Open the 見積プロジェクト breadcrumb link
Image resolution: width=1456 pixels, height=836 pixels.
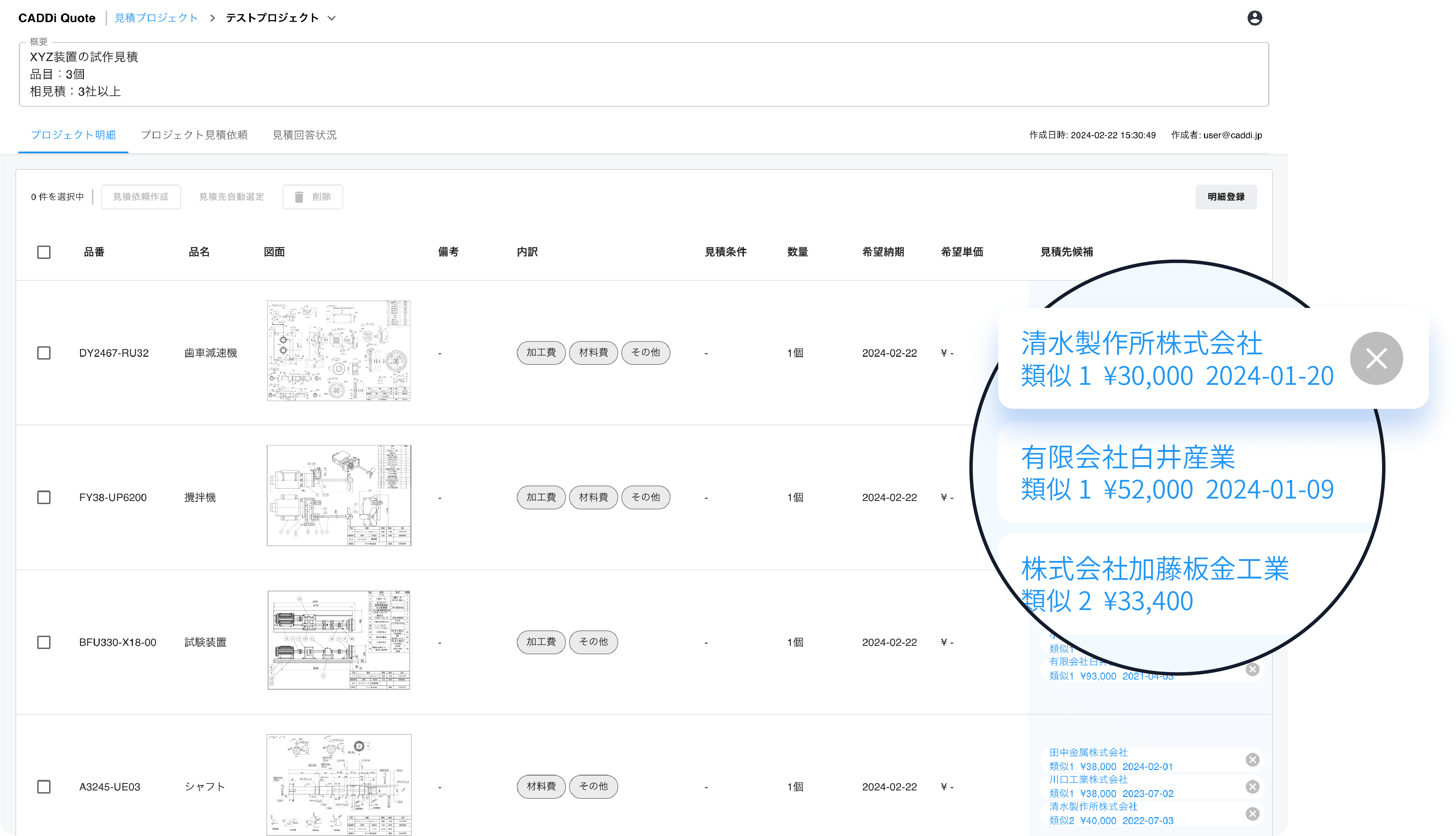point(156,18)
